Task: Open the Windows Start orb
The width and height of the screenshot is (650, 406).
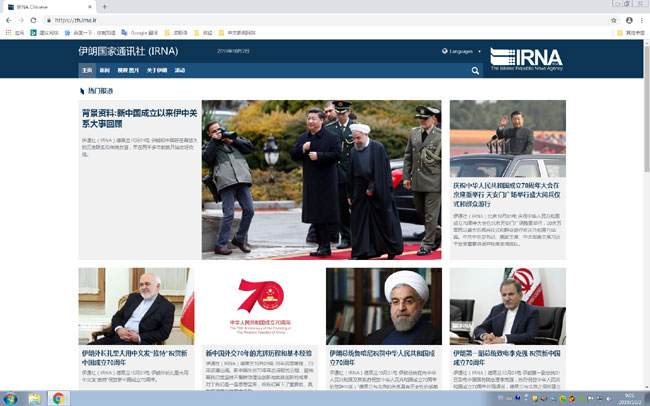Action: tap(10, 399)
